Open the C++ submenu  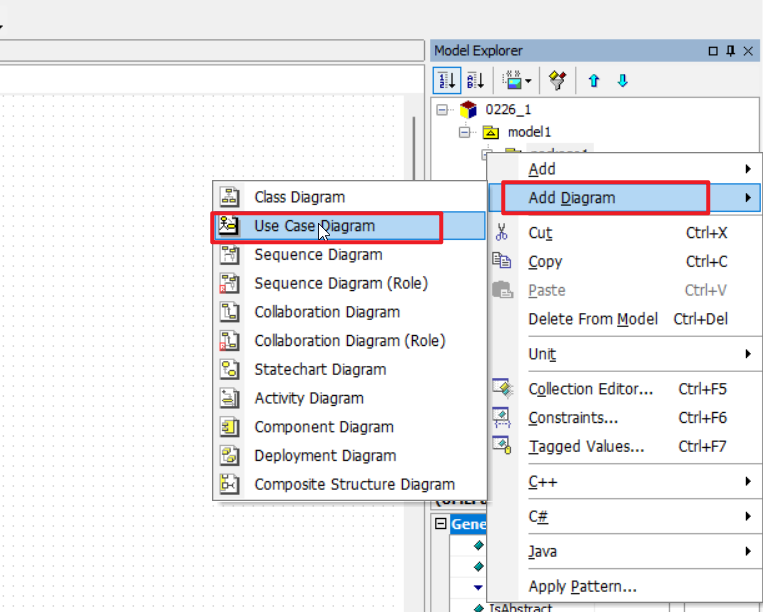[x=624, y=482]
